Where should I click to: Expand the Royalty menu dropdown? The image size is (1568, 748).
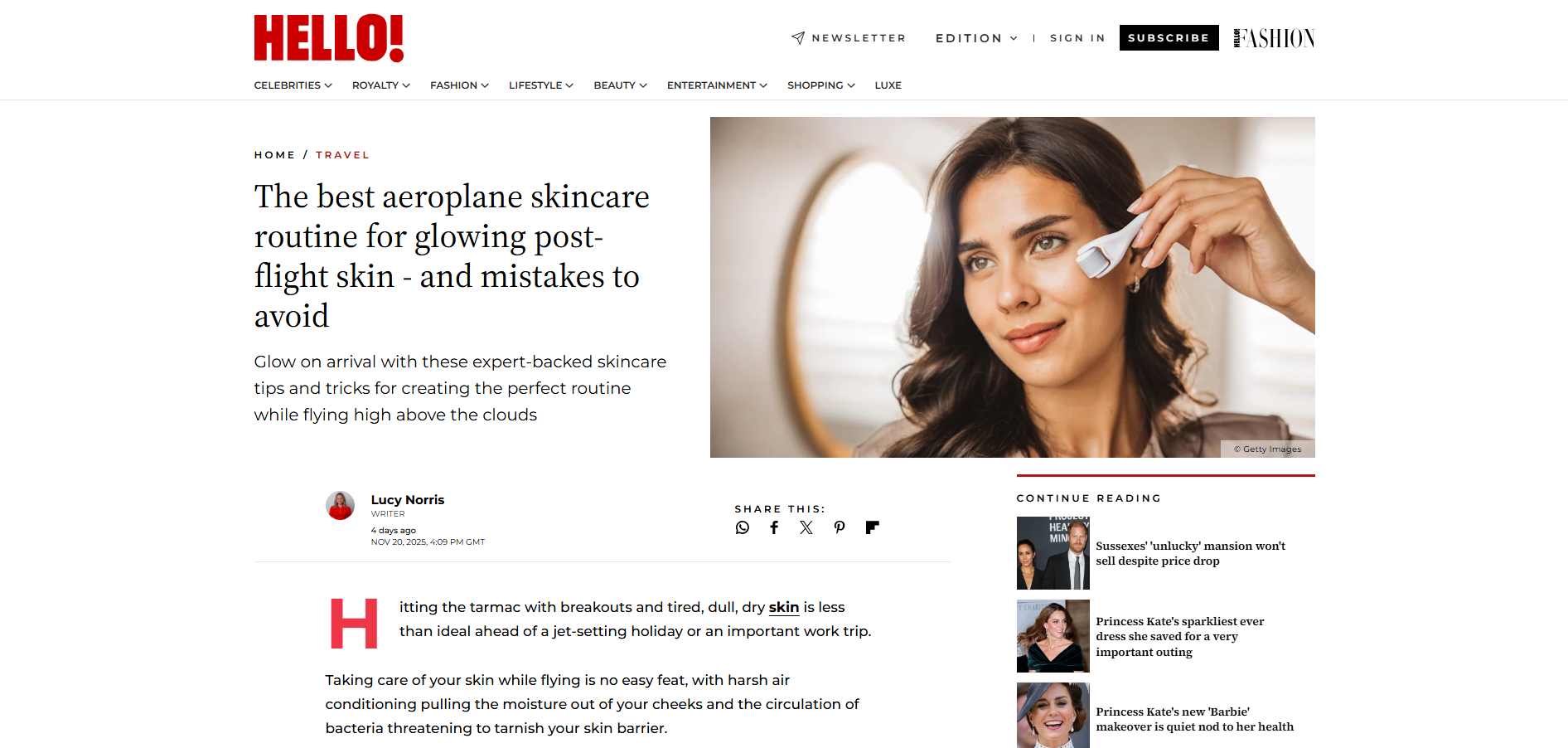click(381, 85)
